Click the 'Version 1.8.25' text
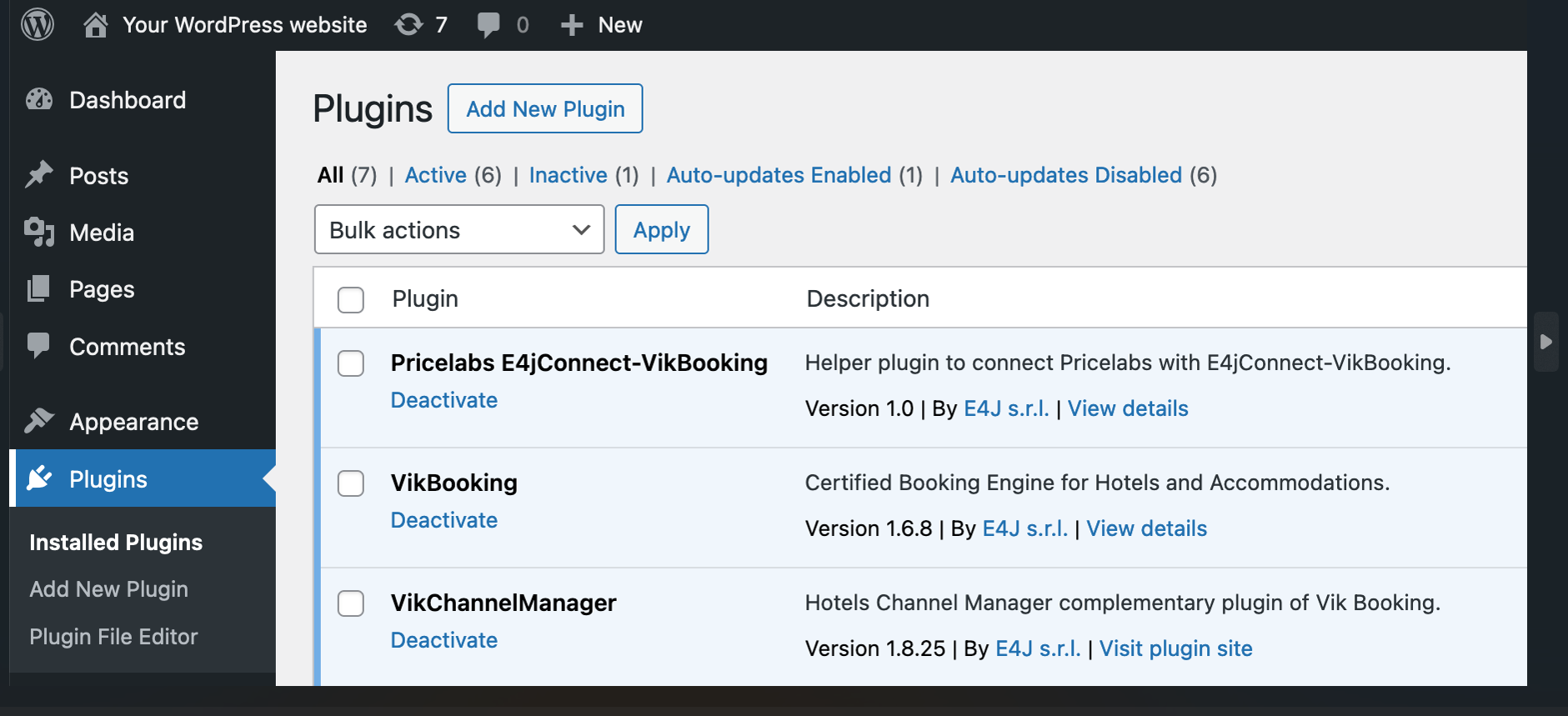Screen dimensions: 1568x716 click(875, 648)
